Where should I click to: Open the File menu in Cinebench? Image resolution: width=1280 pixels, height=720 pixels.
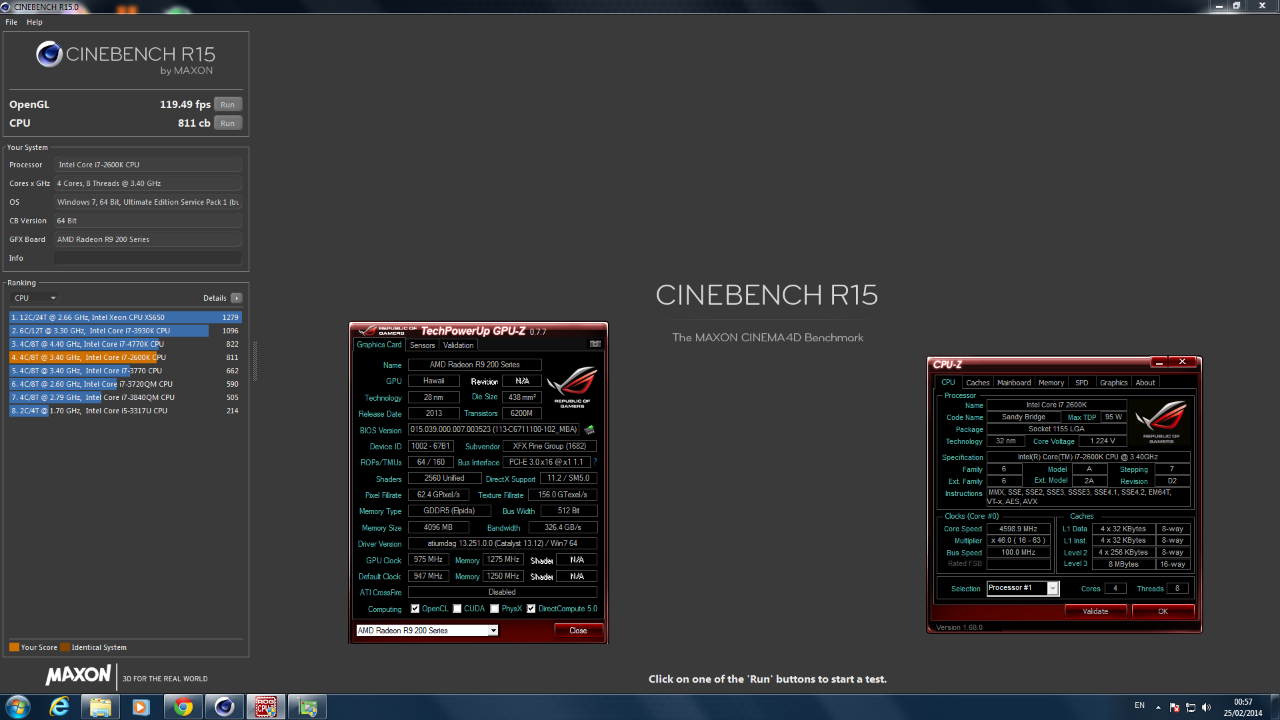[x=12, y=22]
